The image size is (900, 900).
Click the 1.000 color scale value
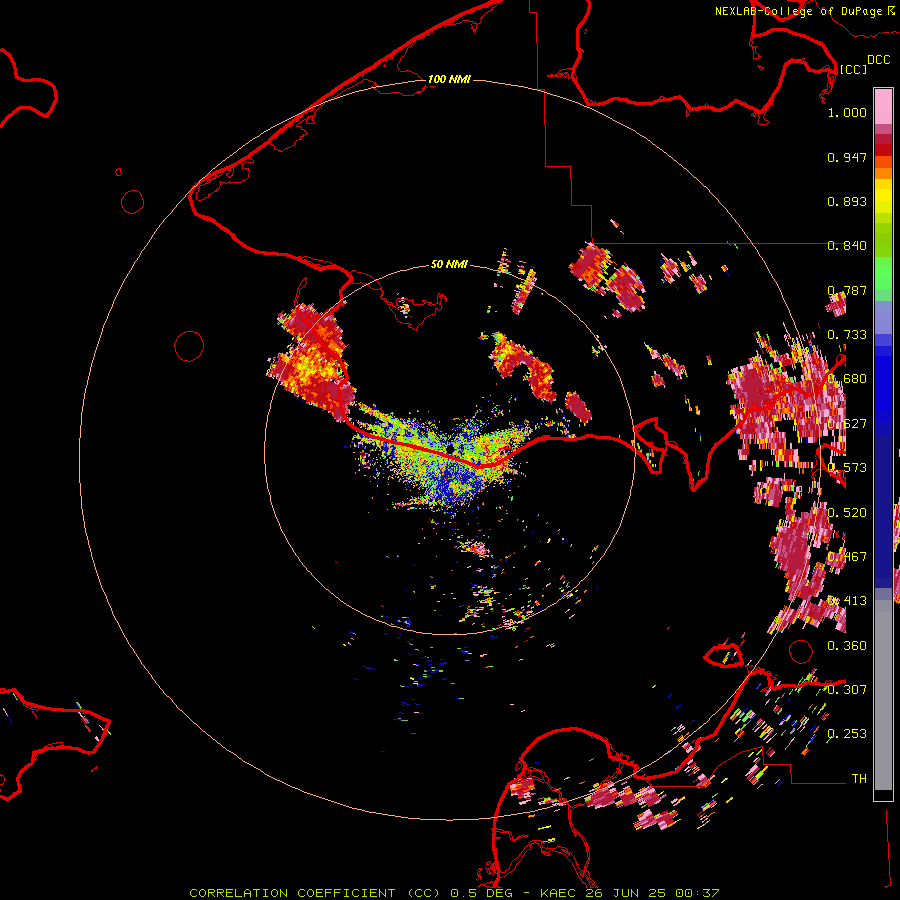[x=847, y=112]
